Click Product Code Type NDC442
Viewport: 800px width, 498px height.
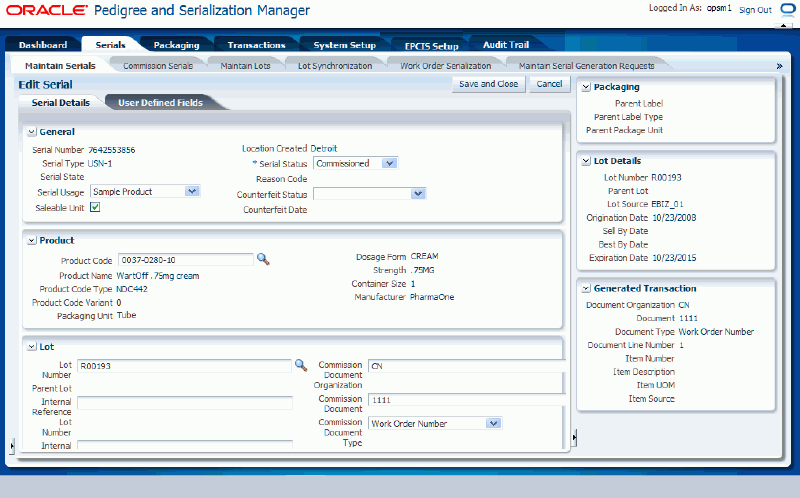pyautogui.click(x=132, y=289)
